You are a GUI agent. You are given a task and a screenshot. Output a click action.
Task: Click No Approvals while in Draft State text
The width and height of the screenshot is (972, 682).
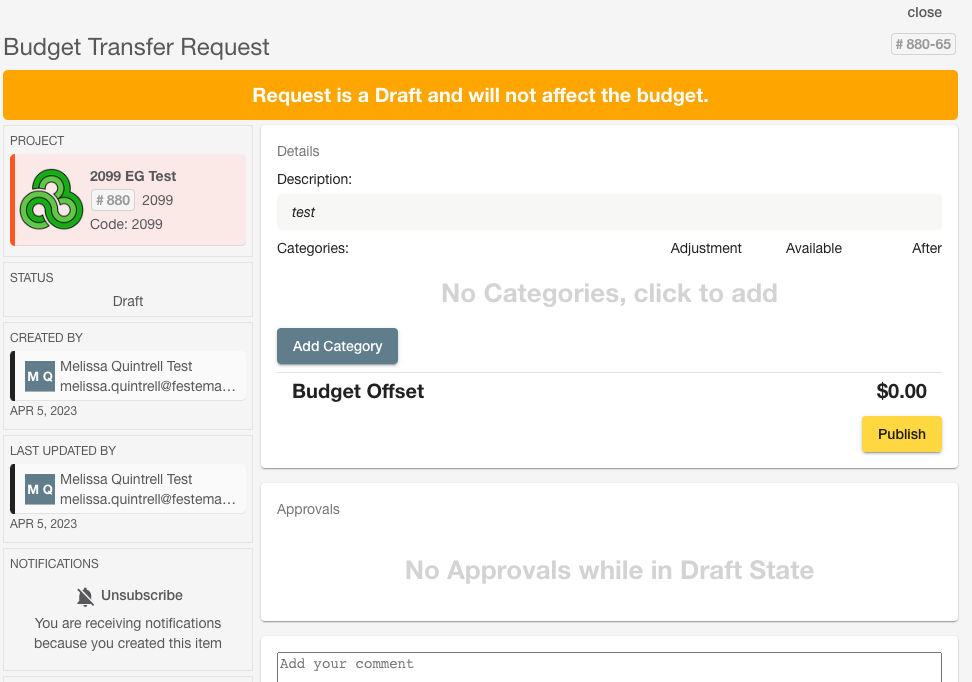pos(609,570)
